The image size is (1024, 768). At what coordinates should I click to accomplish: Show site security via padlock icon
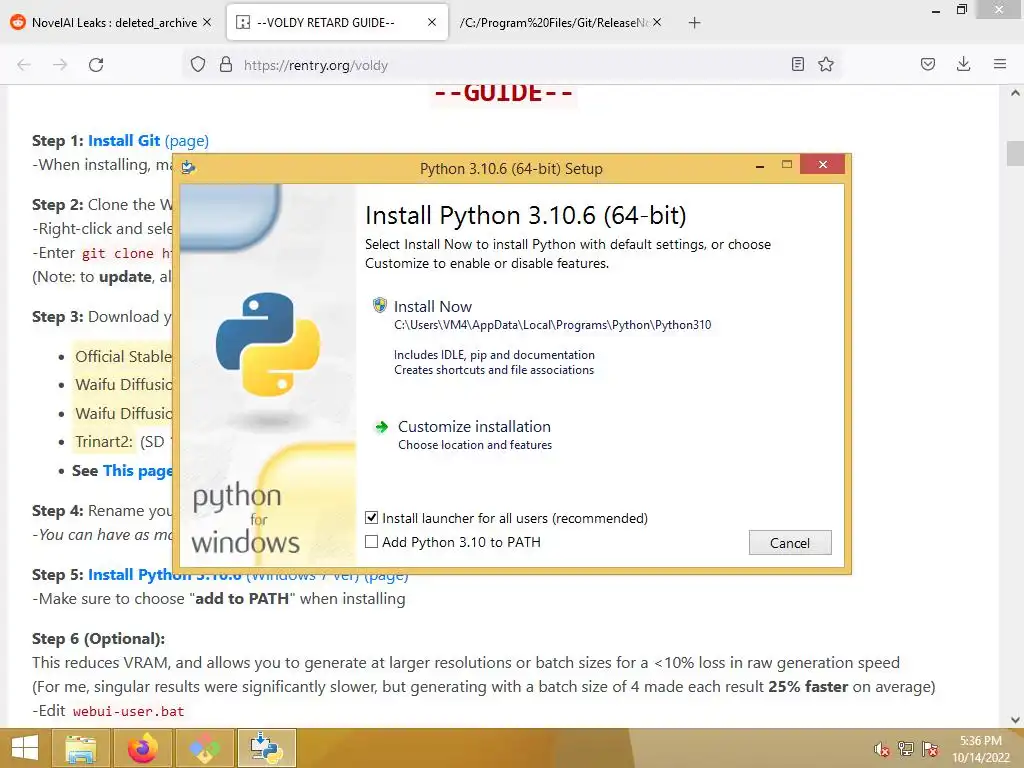(226, 64)
